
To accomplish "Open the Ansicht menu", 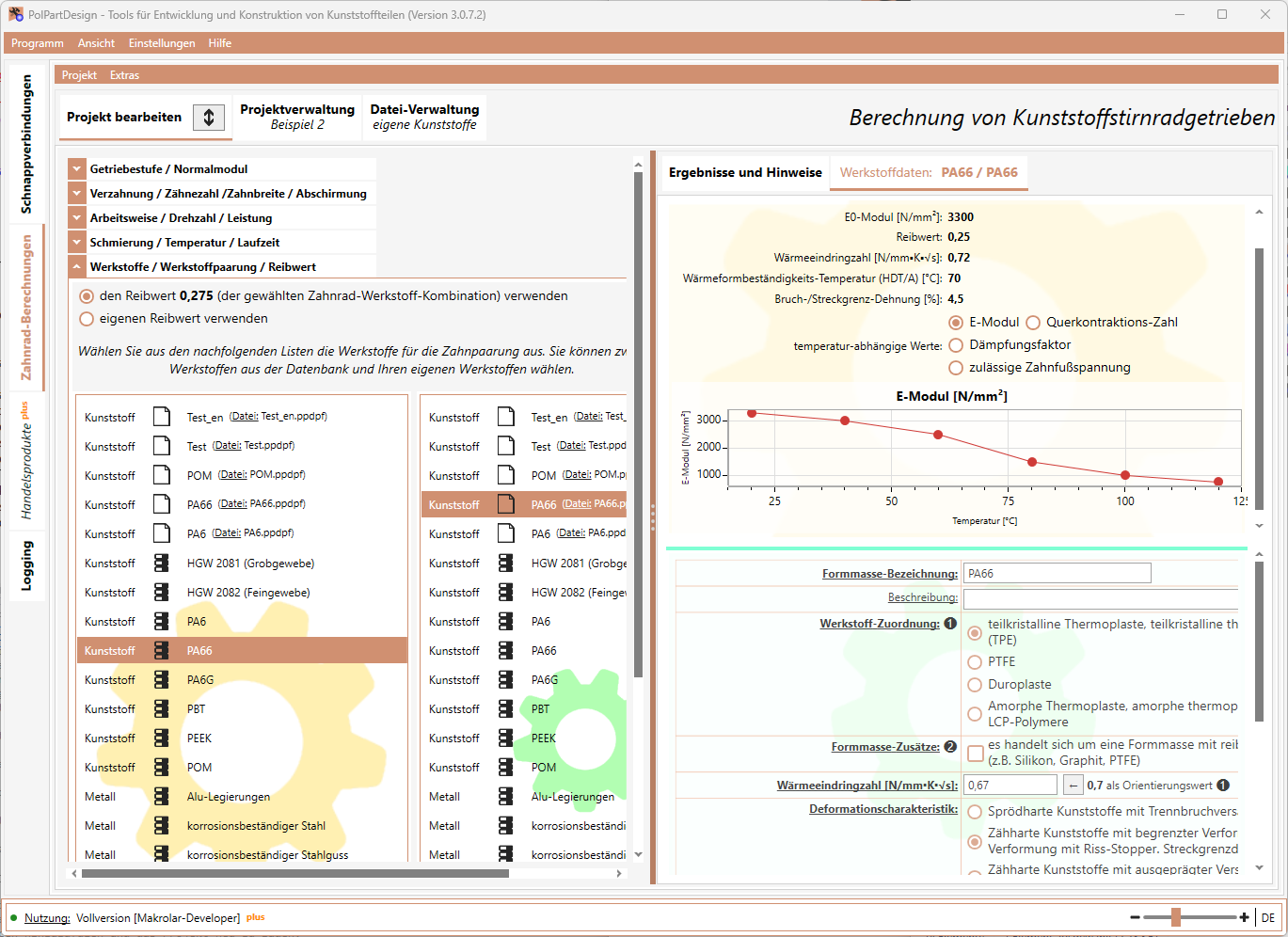I will pos(96,43).
